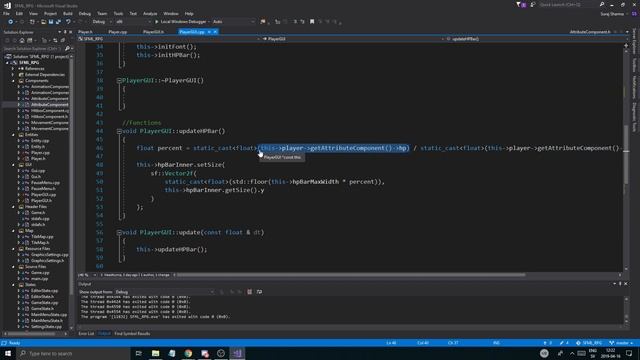The height and width of the screenshot is (360, 640).
Task: Open the Show output from Debug dropdown
Action: click(x=164, y=292)
